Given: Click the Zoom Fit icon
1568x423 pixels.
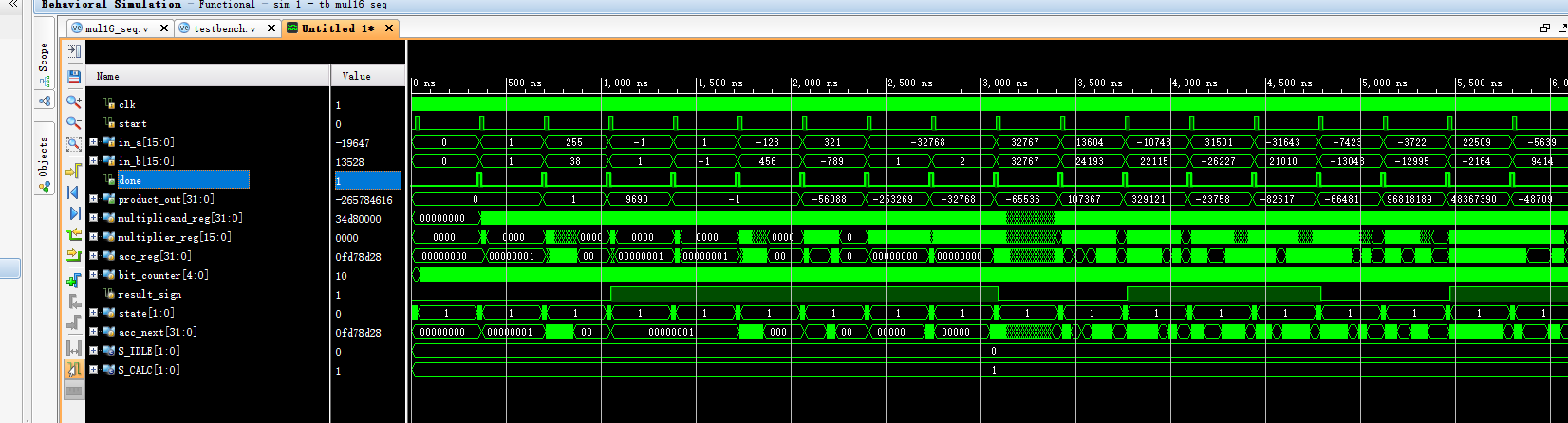Looking at the screenshot, I should 74,145.
